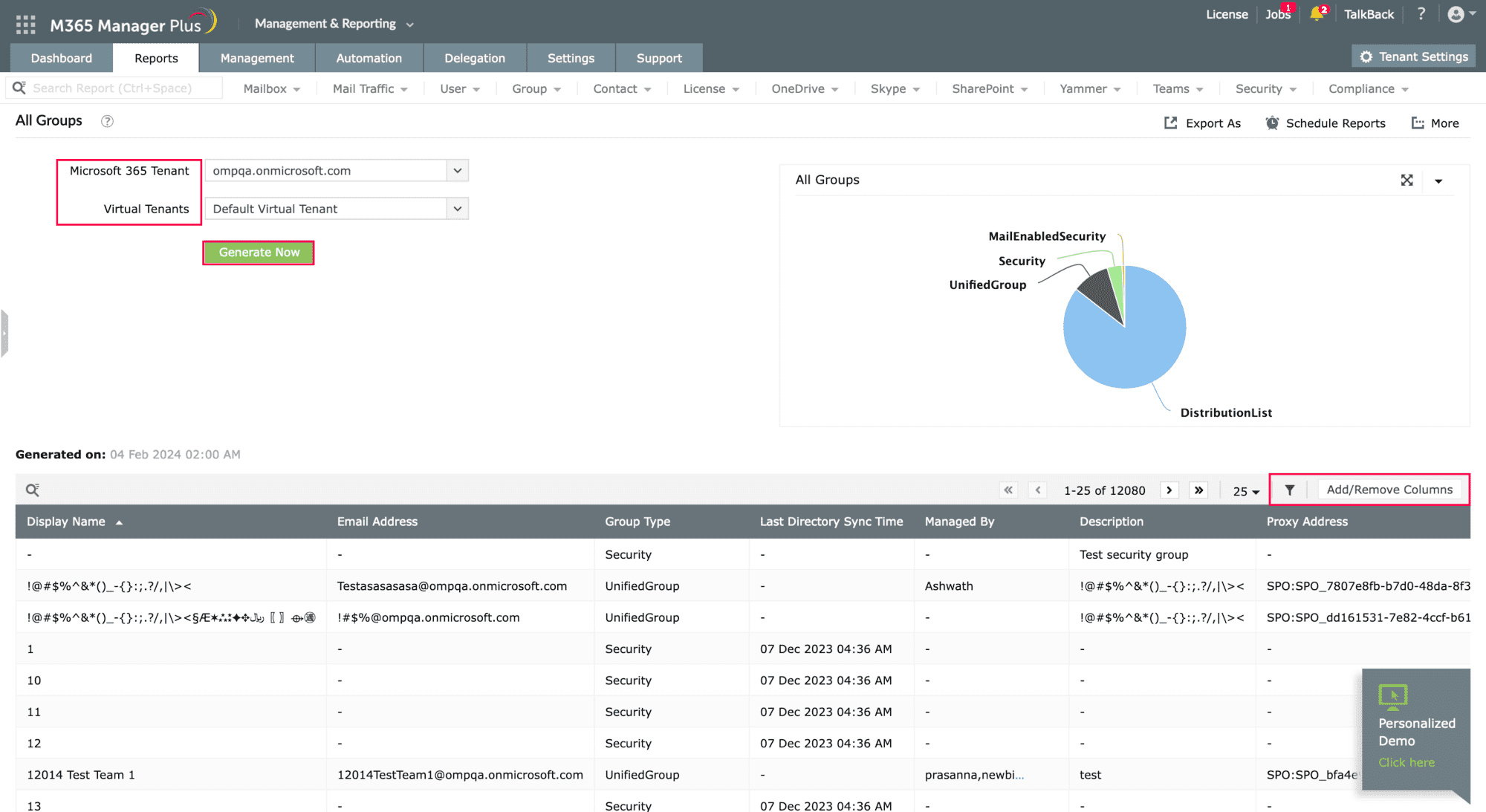This screenshot has height=812, width=1486.
Task: Open the table filter funnel icon
Action: 1290,490
